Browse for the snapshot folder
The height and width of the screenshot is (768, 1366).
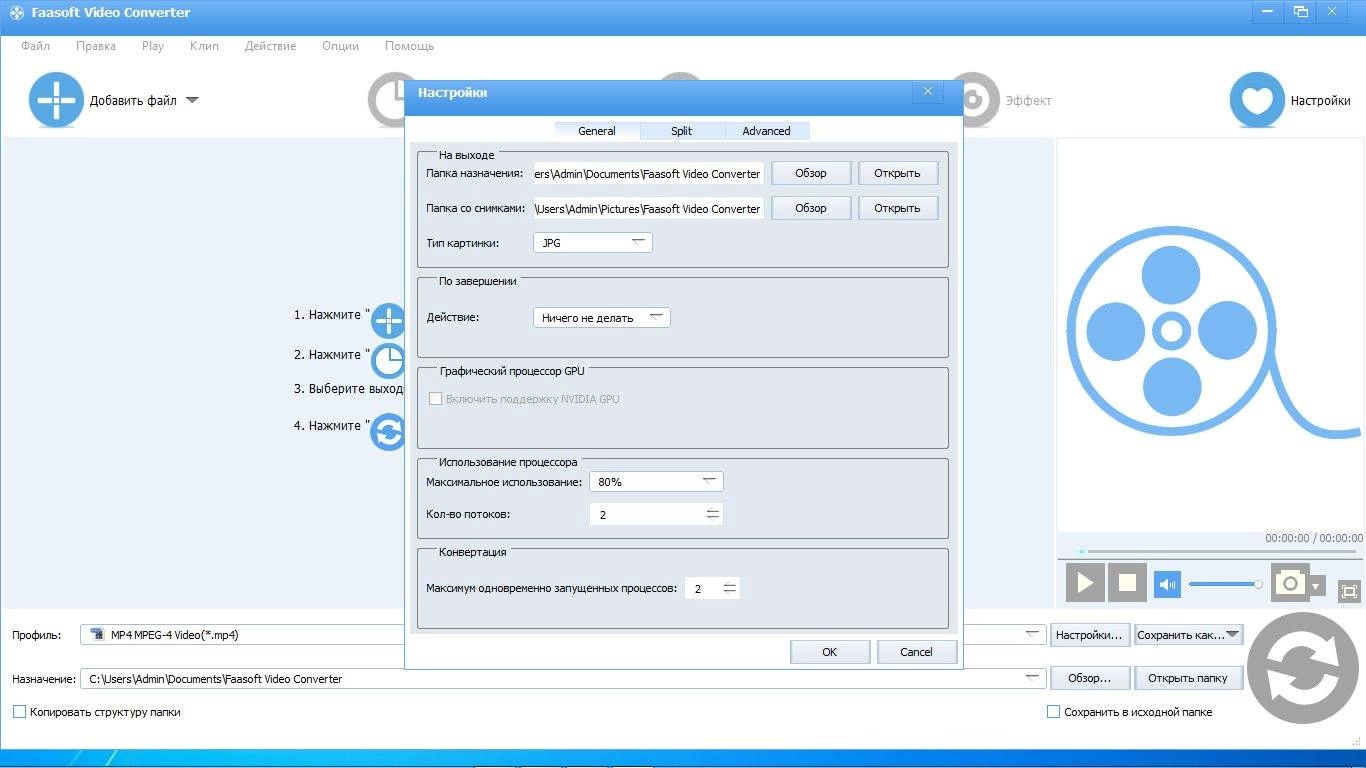[x=811, y=208]
